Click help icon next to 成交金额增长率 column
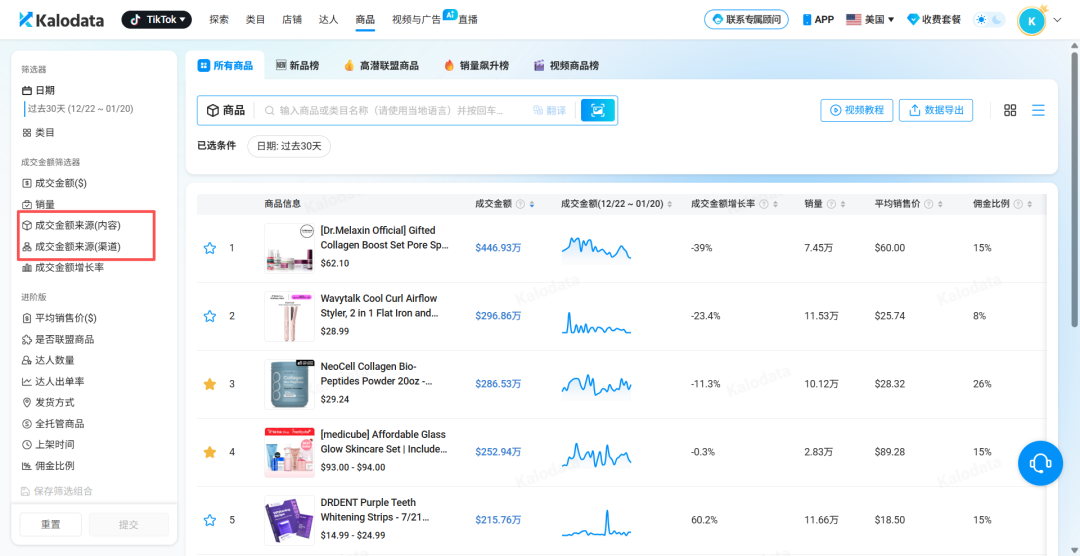 pyautogui.click(x=764, y=204)
